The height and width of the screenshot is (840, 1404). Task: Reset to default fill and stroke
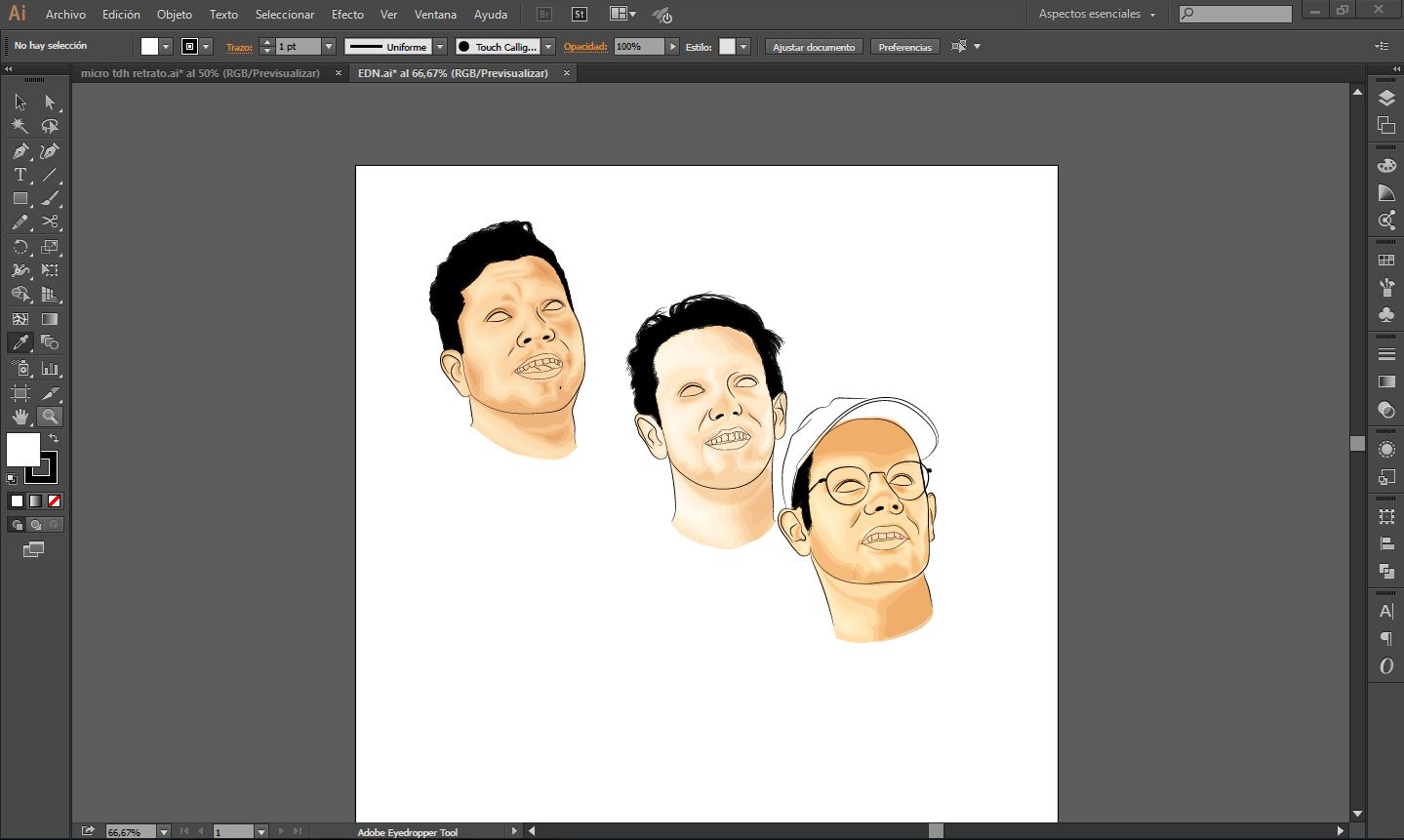pyautogui.click(x=12, y=478)
